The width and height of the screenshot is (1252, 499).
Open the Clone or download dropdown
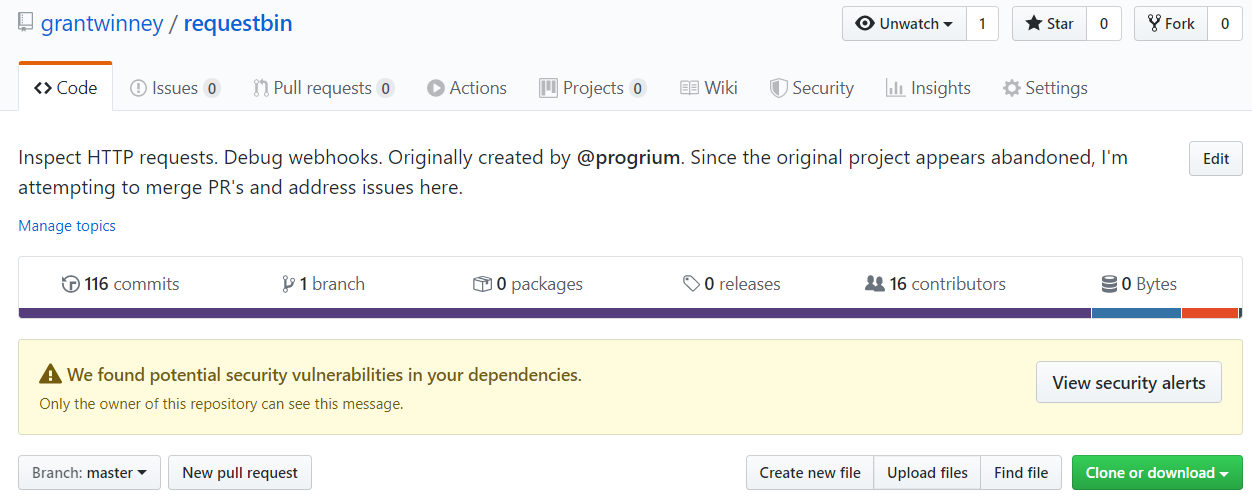(x=1156, y=473)
